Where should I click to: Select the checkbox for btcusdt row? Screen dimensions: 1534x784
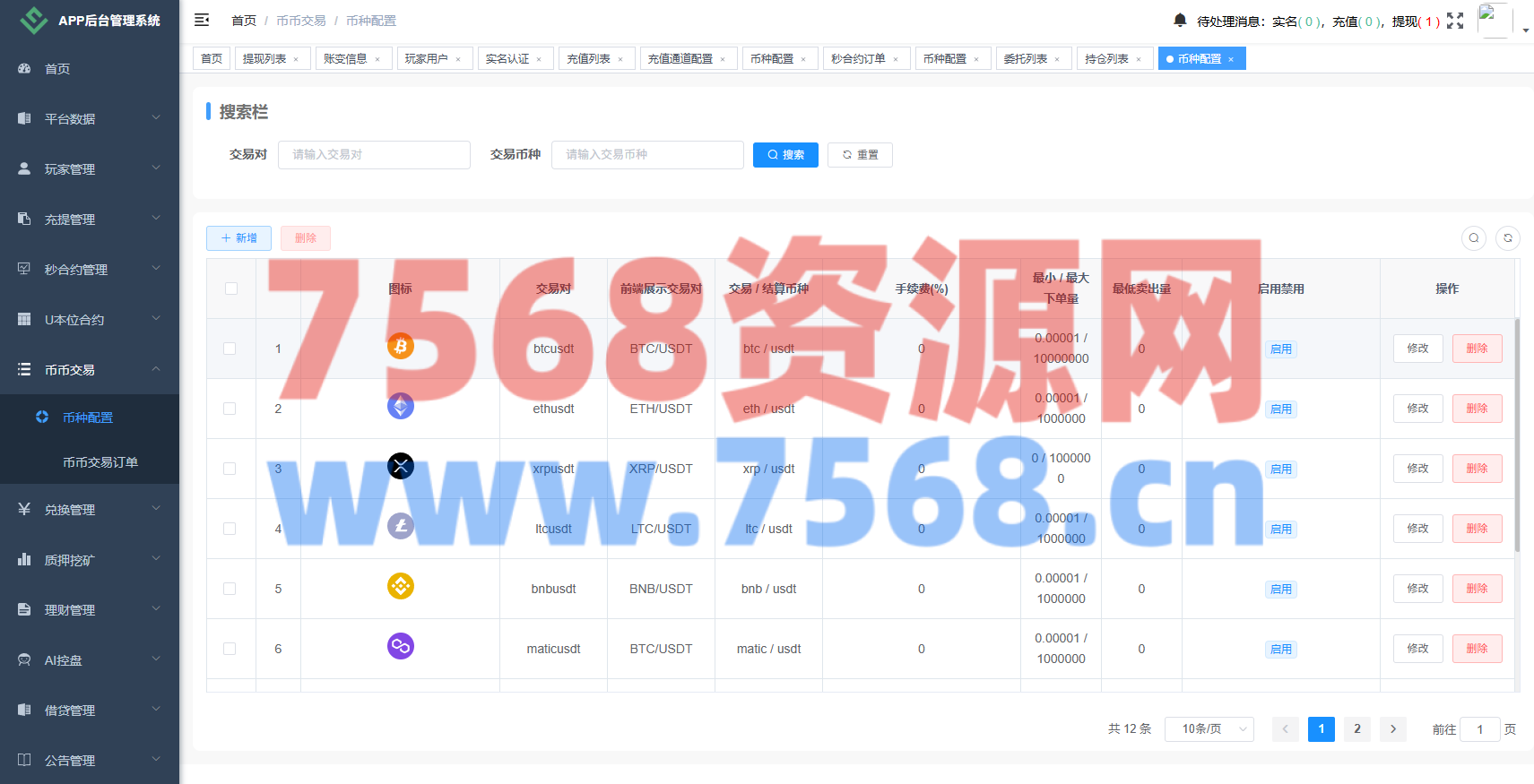230,349
